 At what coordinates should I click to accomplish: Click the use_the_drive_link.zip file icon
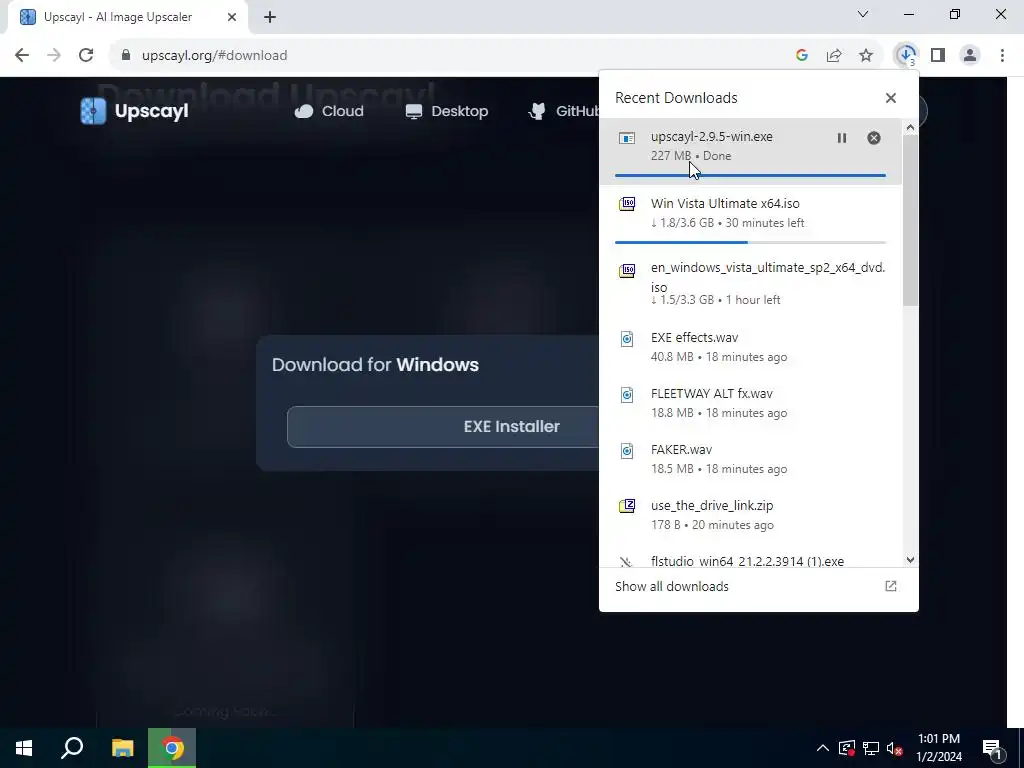(627, 505)
